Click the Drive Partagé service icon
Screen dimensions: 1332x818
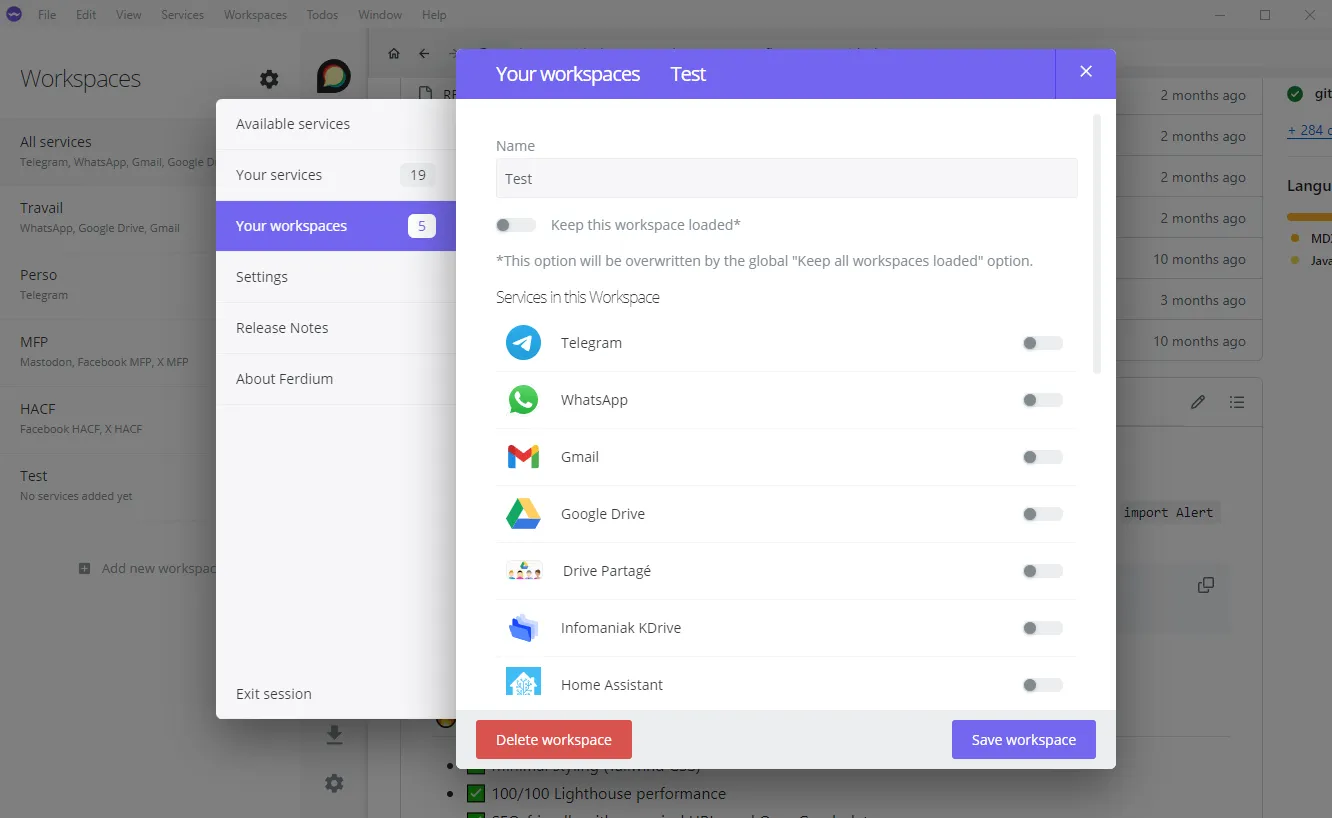(x=524, y=571)
